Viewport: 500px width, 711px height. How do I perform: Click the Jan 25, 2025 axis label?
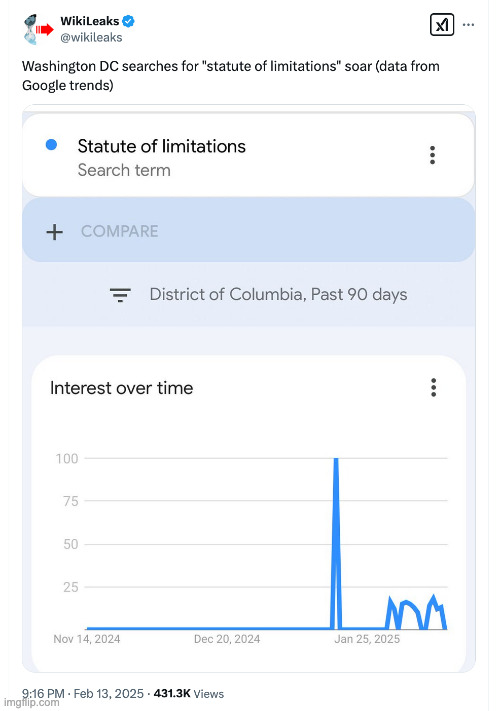pos(367,639)
